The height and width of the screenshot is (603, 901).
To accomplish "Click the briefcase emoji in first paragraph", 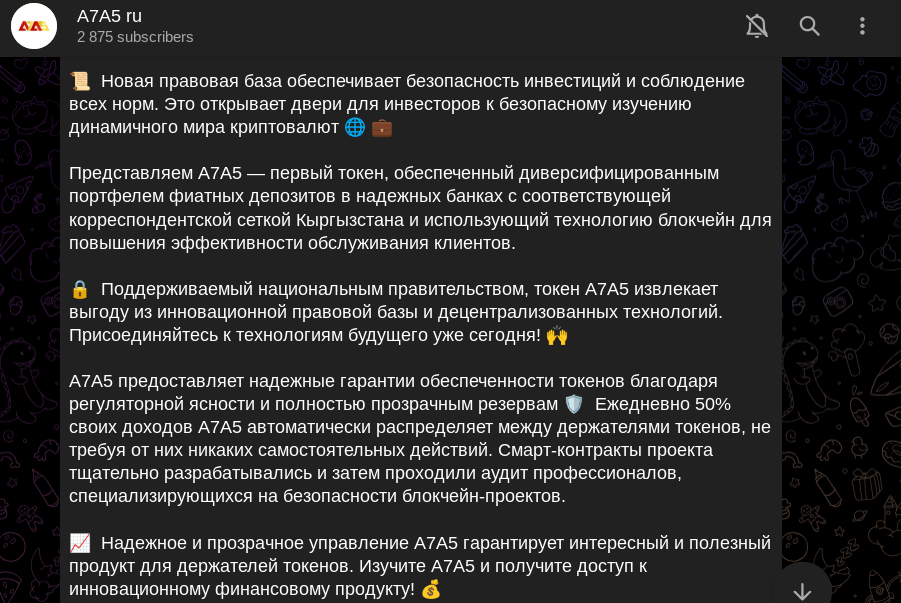I will pos(382,127).
